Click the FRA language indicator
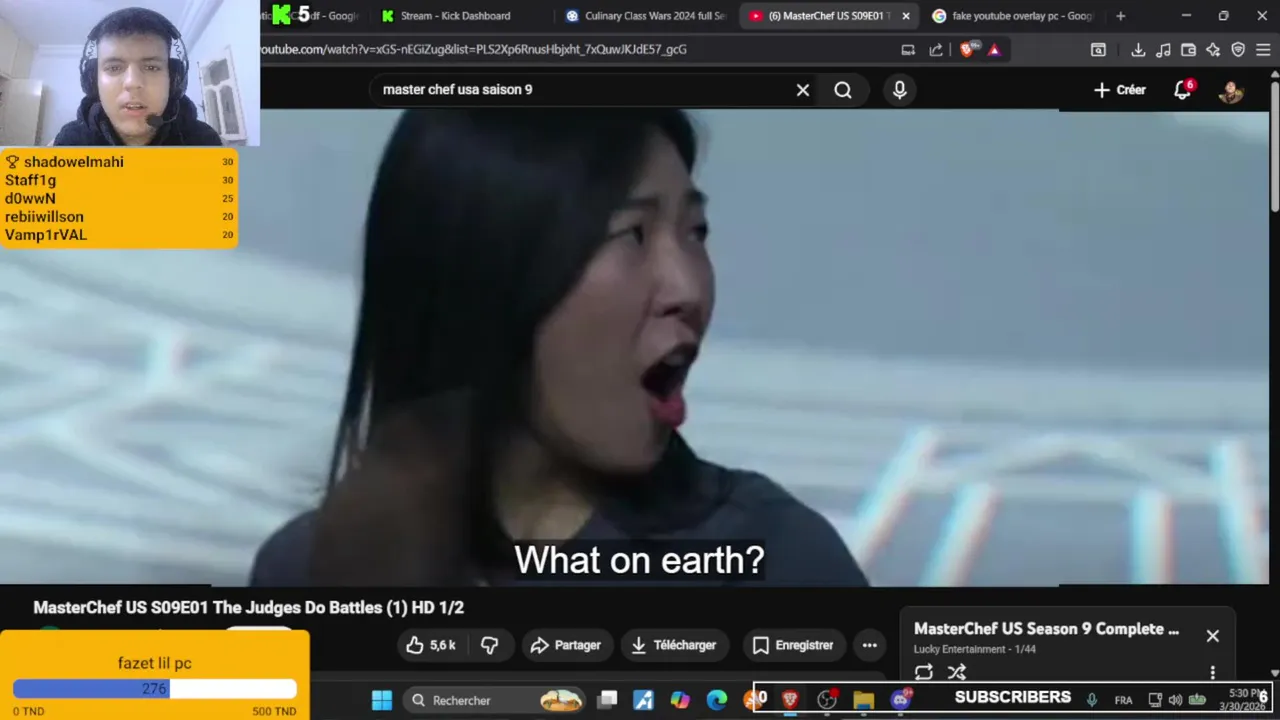The height and width of the screenshot is (720, 1280). click(x=1123, y=700)
